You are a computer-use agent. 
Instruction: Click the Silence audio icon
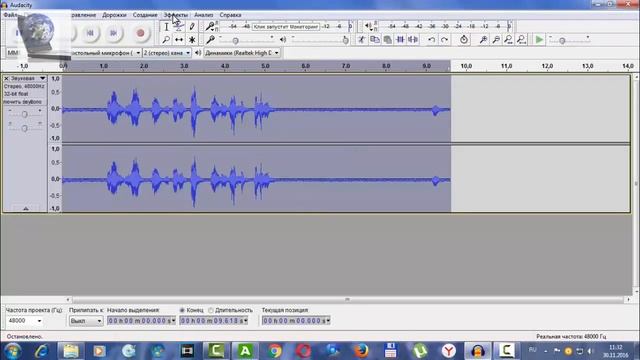click(x=413, y=40)
